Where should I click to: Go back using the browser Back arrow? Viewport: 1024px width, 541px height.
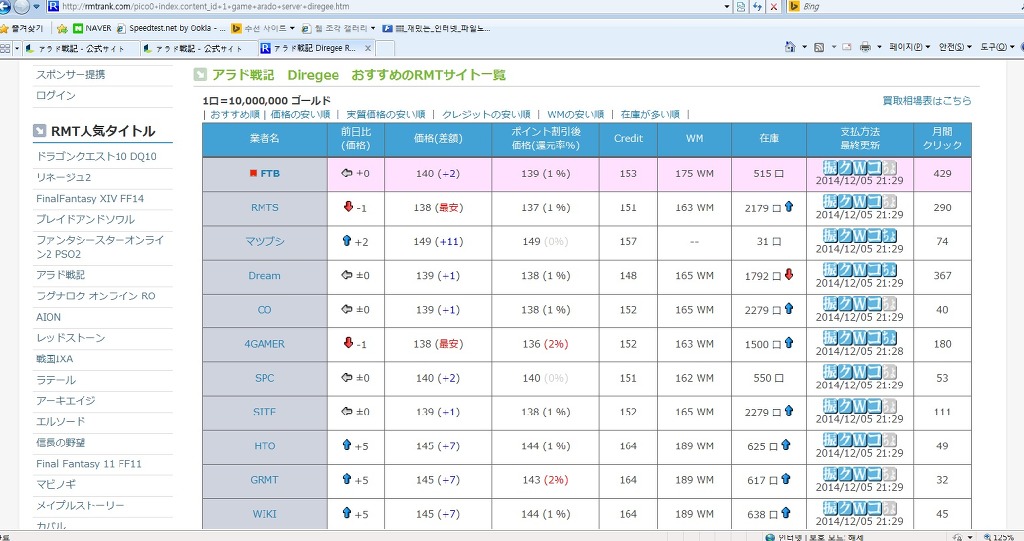4,7
